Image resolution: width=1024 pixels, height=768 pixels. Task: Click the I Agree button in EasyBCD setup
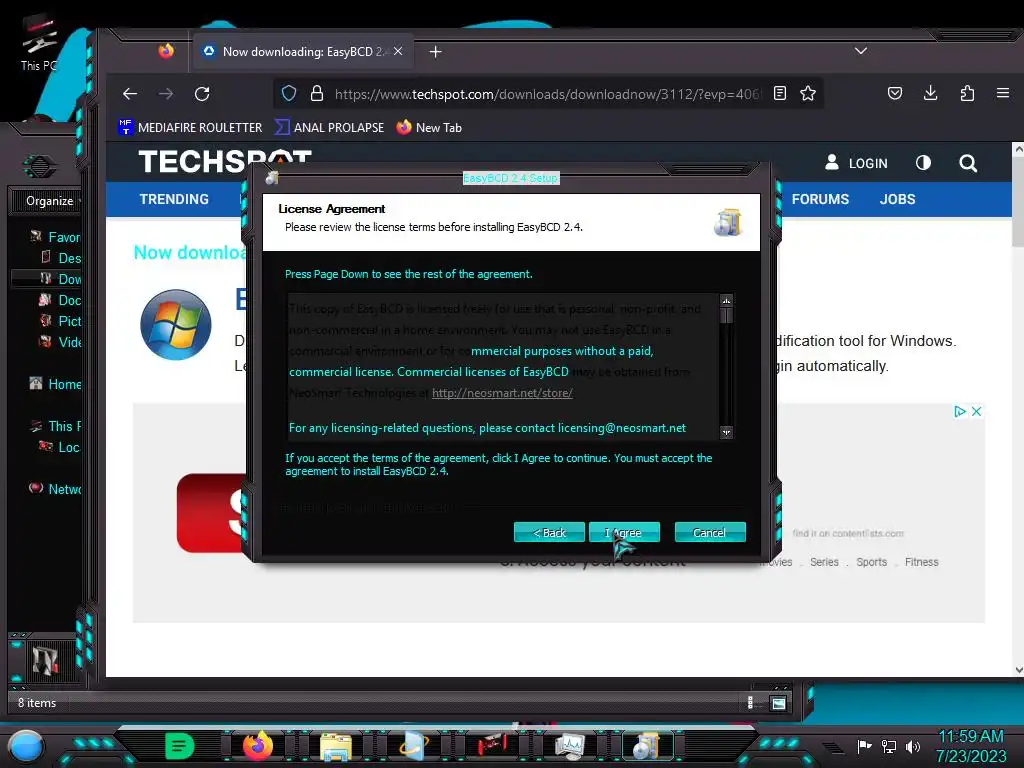click(x=624, y=532)
